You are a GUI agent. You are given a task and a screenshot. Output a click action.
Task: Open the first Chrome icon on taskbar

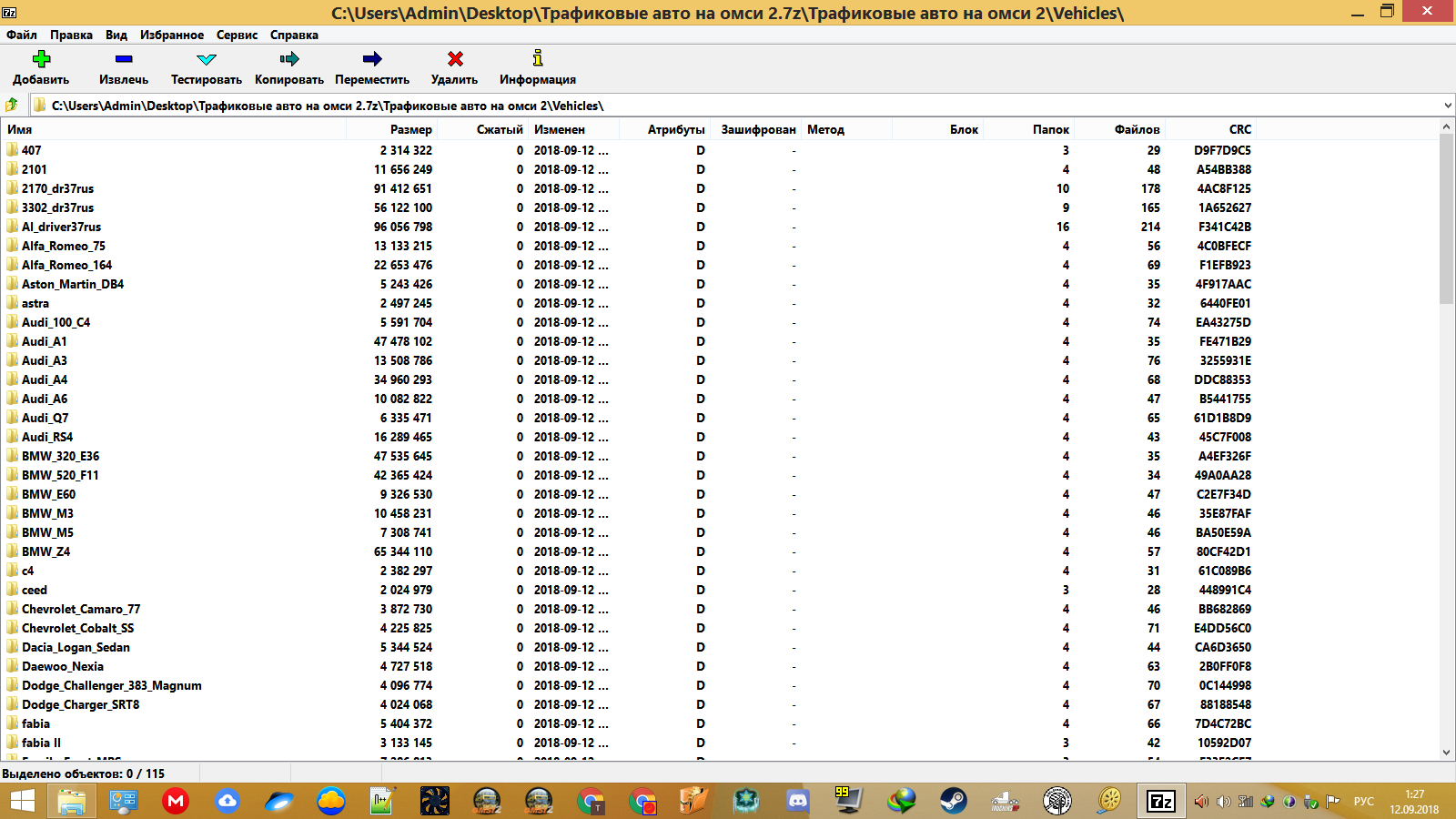pos(591,802)
